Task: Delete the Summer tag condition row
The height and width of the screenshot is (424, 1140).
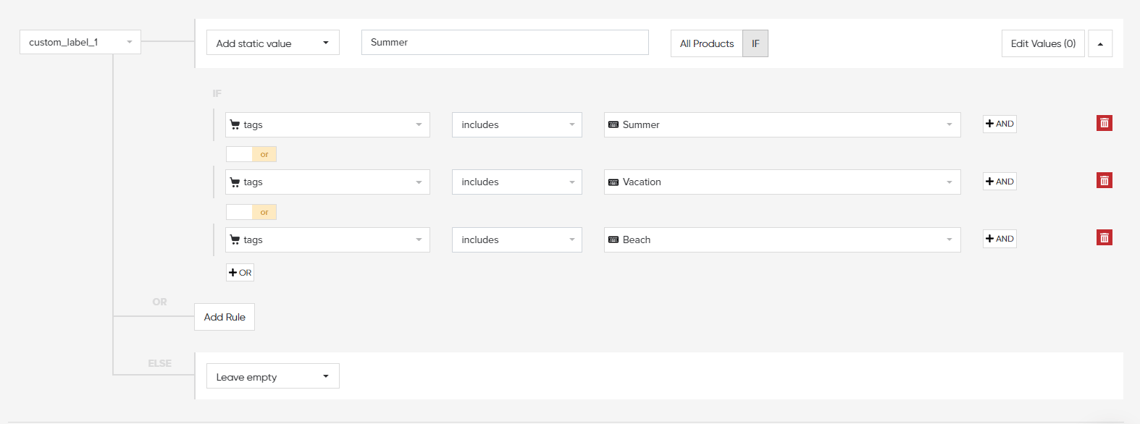Action: pos(1104,123)
